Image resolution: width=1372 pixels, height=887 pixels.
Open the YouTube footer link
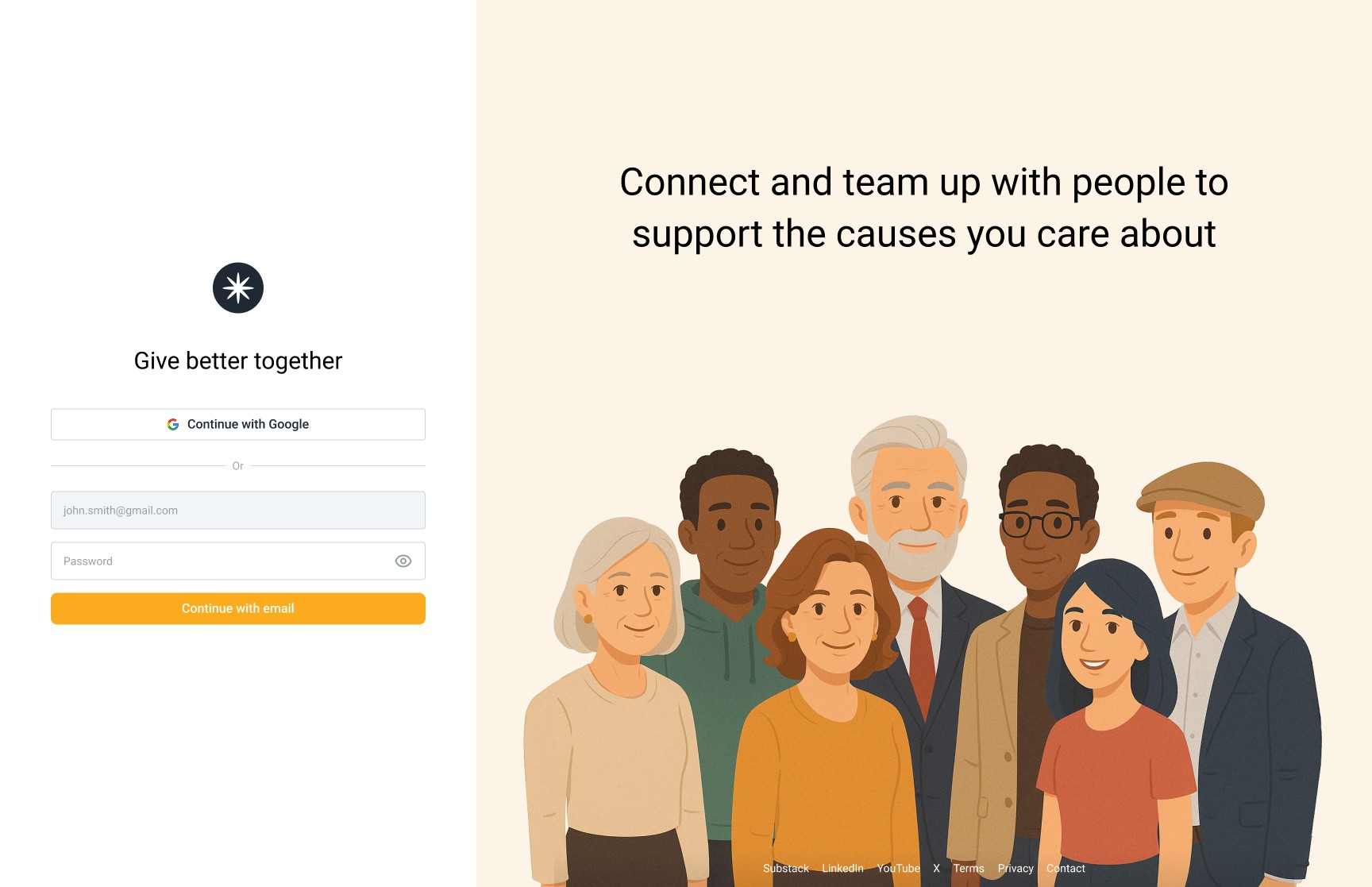(x=898, y=869)
